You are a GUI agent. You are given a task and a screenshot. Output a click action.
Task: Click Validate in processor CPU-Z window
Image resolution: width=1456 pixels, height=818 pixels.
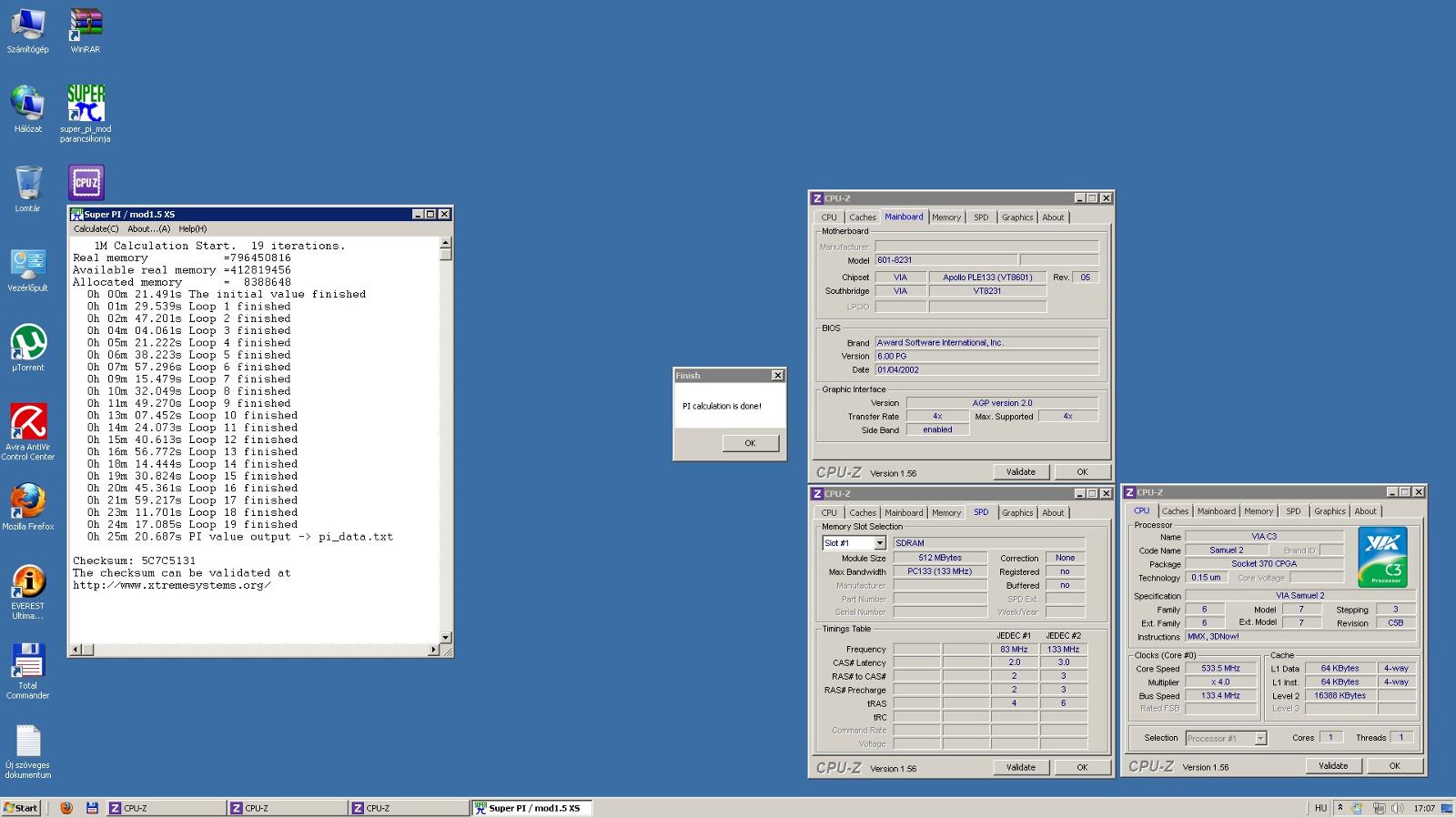click(1333, 766)
